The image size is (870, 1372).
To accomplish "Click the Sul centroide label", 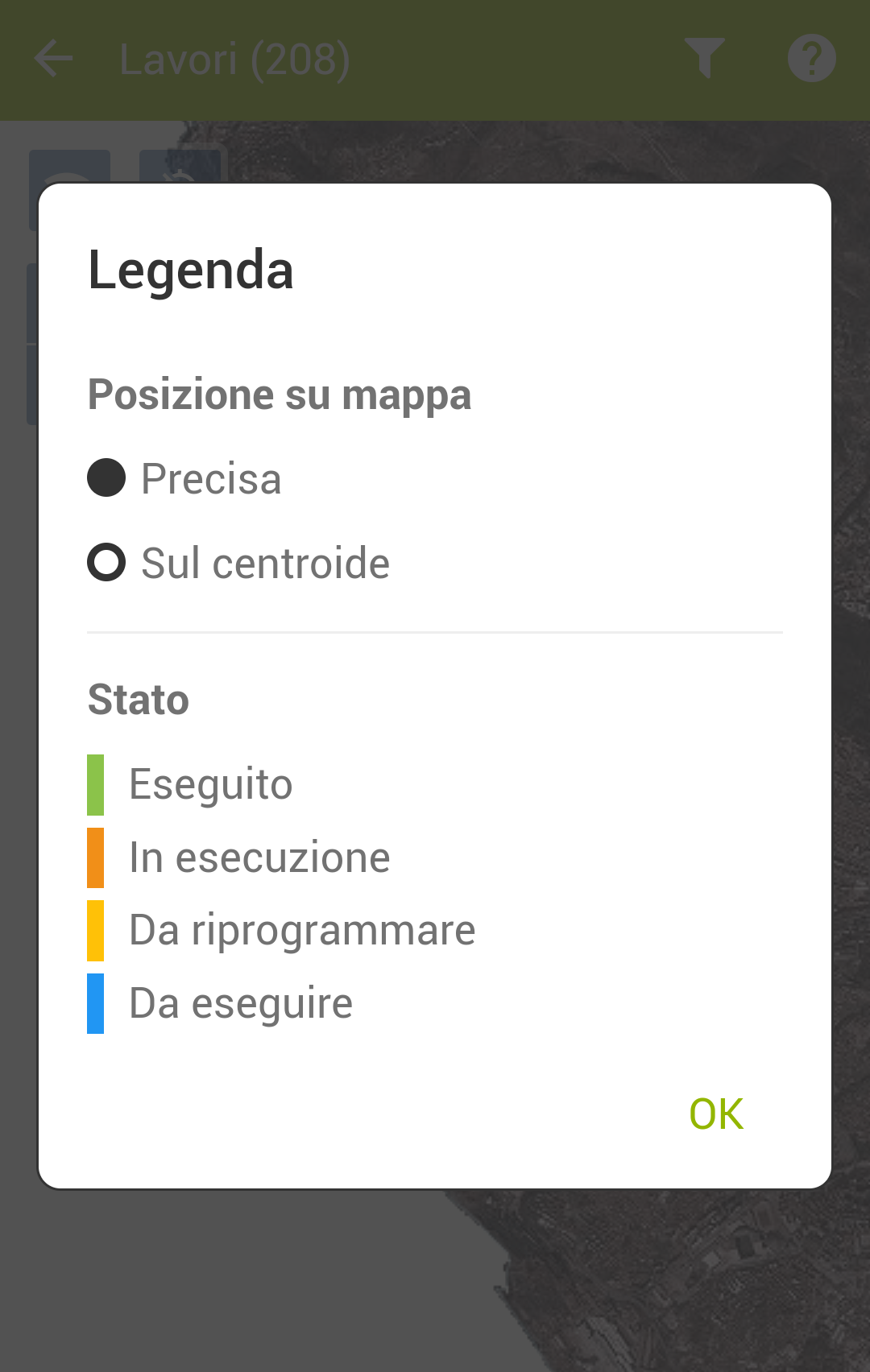I will [265, 563].
